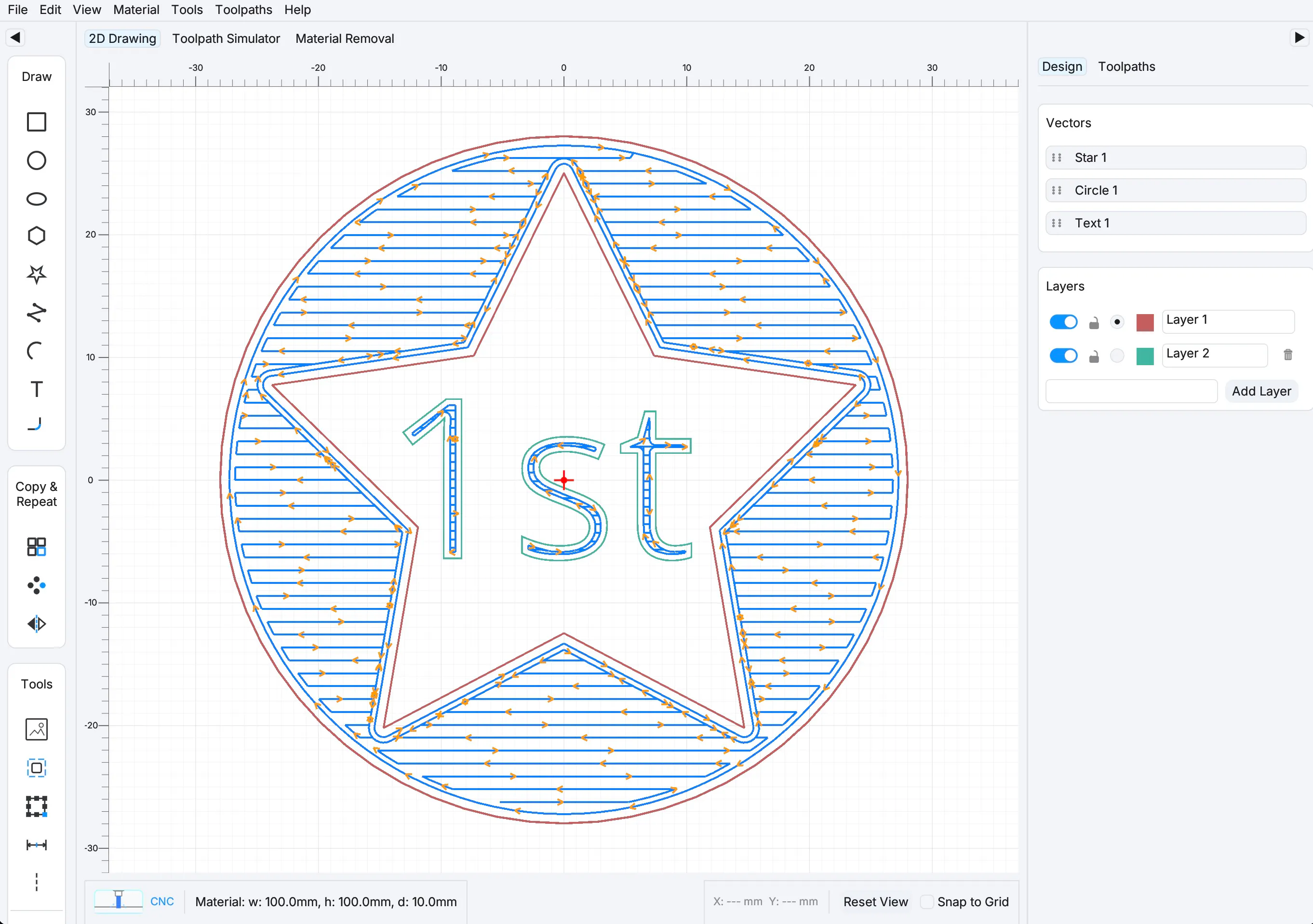Select the Star 1 vector
The width and height of the screenshot is (1313, 924).
coord(1176,158)
